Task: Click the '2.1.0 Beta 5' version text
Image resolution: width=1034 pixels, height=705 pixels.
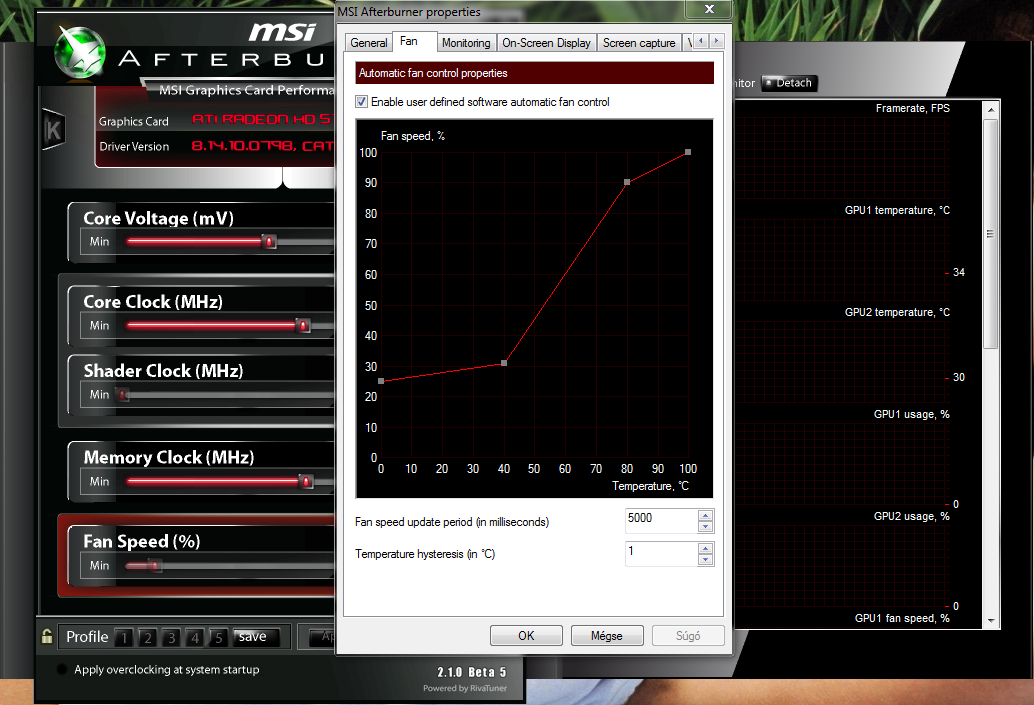Action: tap(471, 672)
